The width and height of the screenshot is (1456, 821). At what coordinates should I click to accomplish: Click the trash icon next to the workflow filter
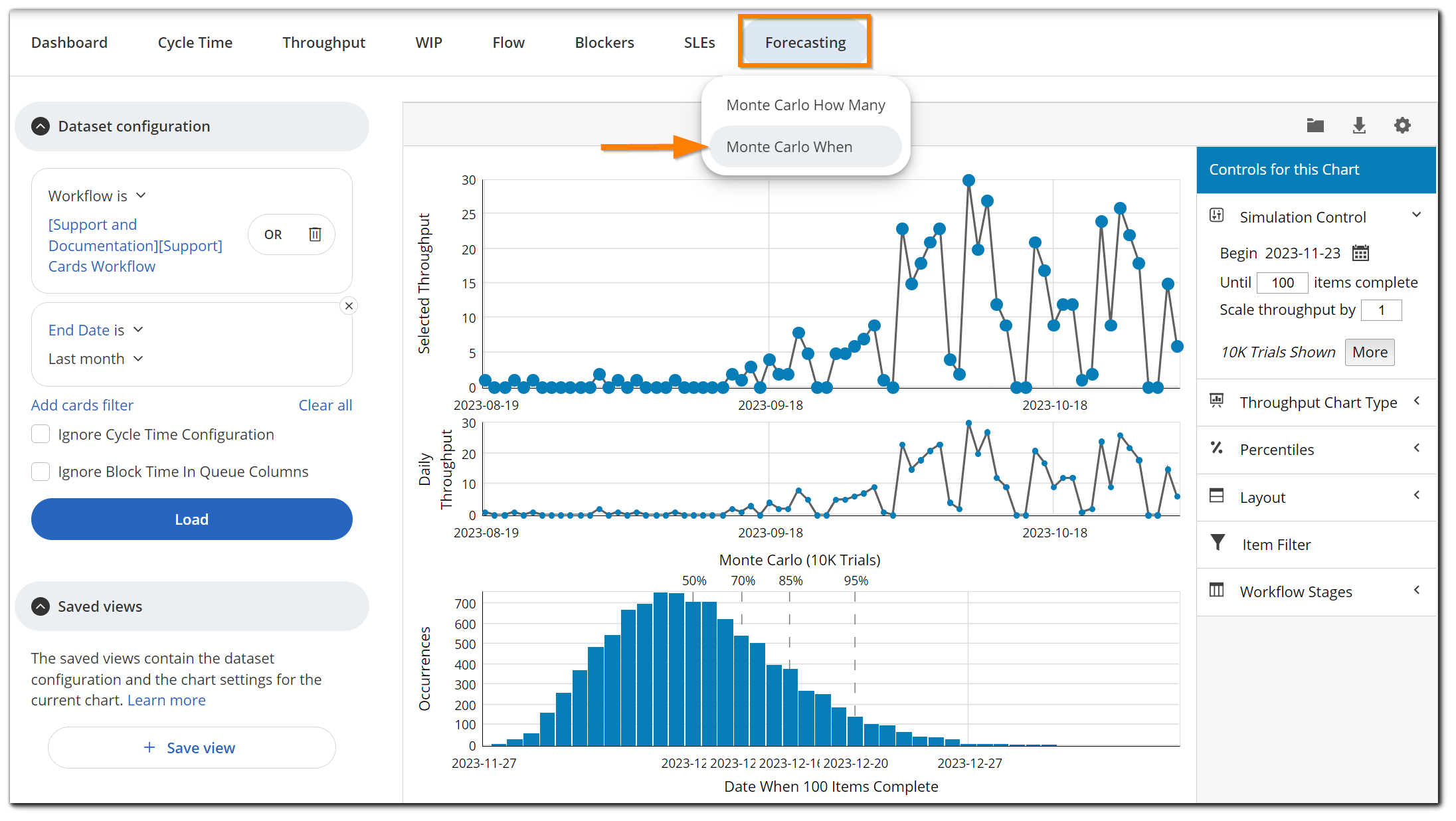tap(315, 234)
